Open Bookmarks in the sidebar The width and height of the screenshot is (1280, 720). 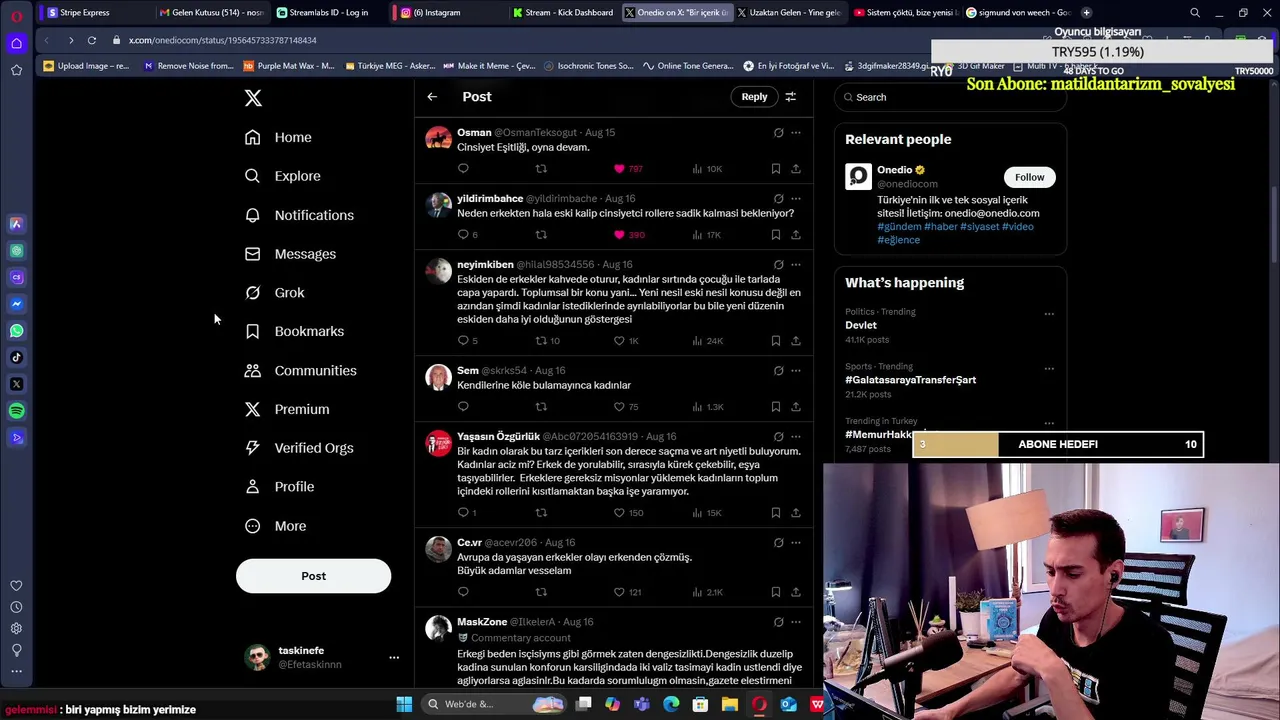(x=295, y=331)
